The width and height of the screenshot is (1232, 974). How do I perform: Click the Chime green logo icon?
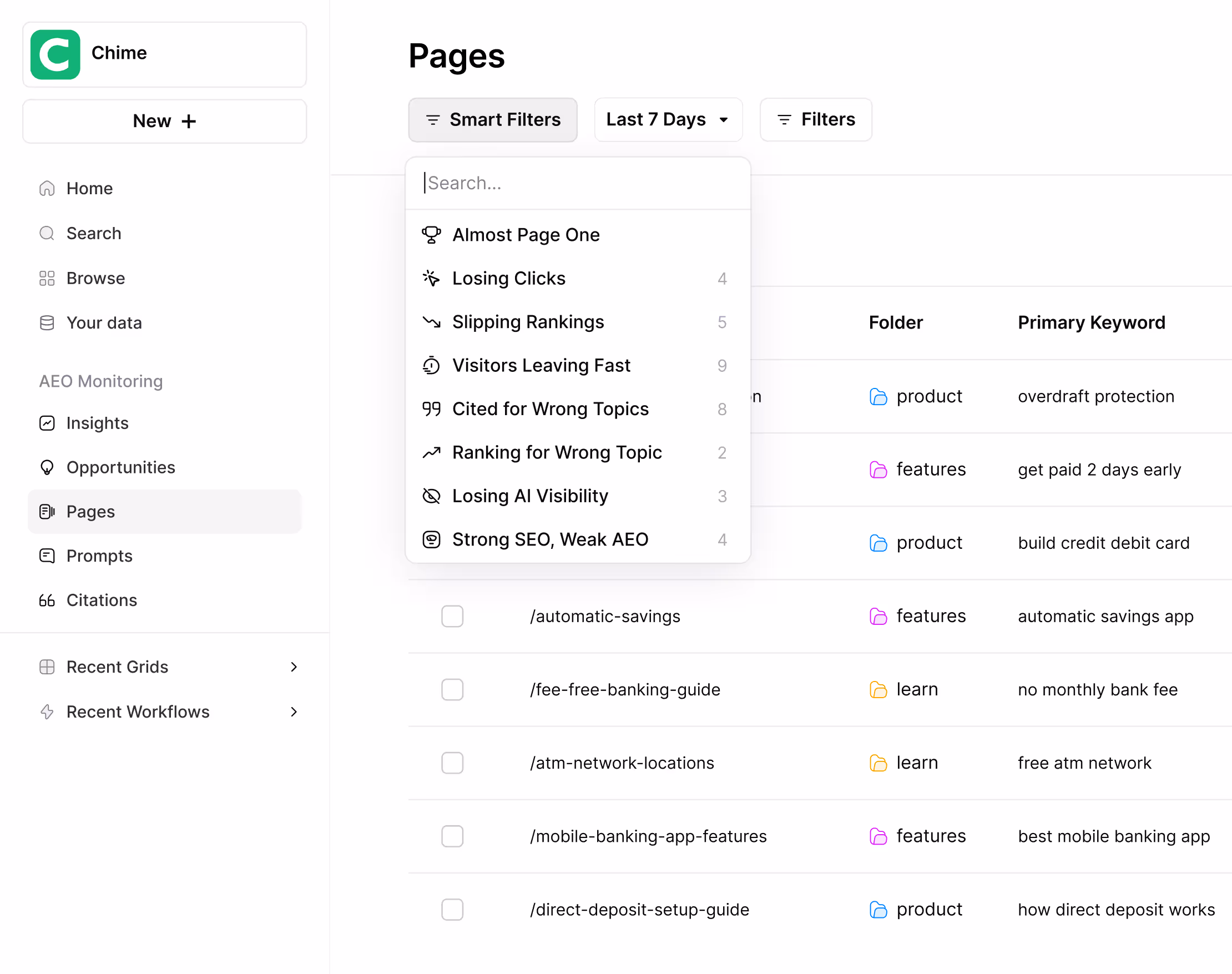tap(55, 54)
